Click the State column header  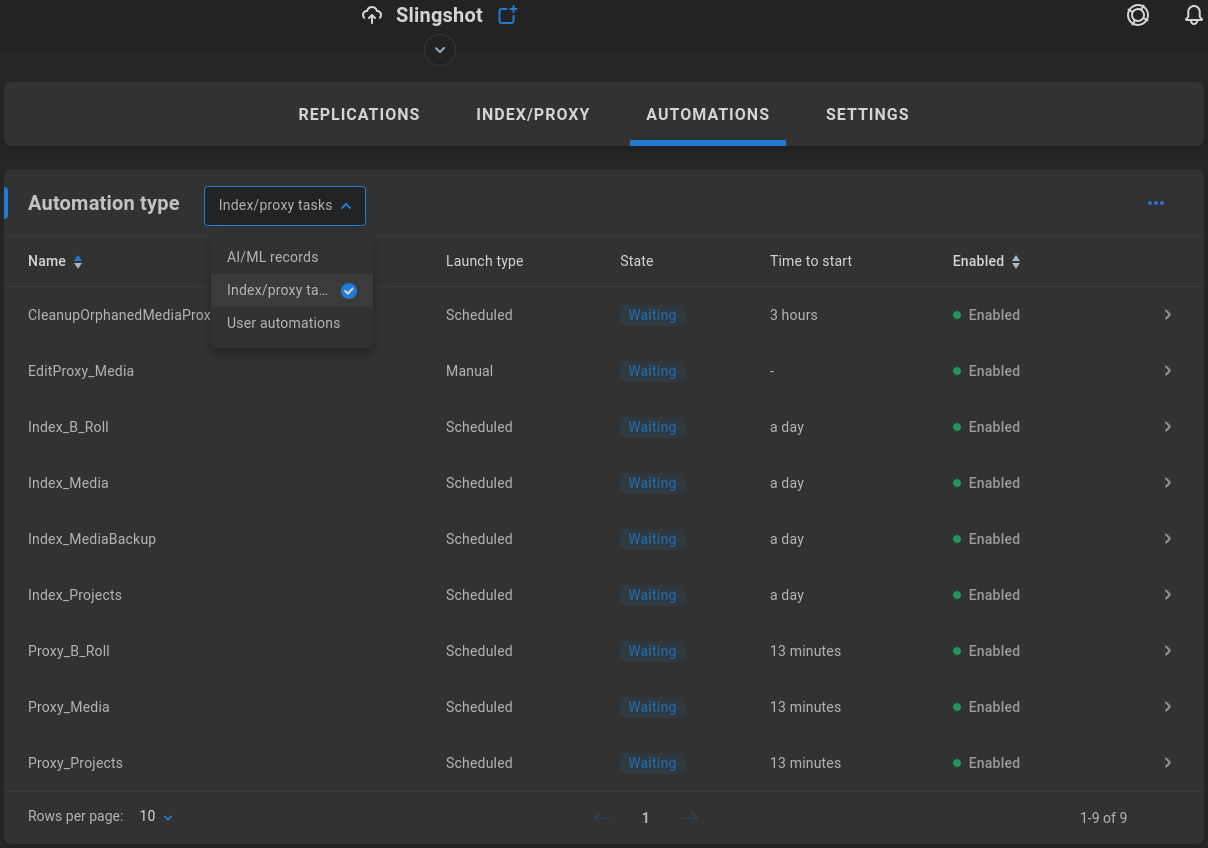636,261
